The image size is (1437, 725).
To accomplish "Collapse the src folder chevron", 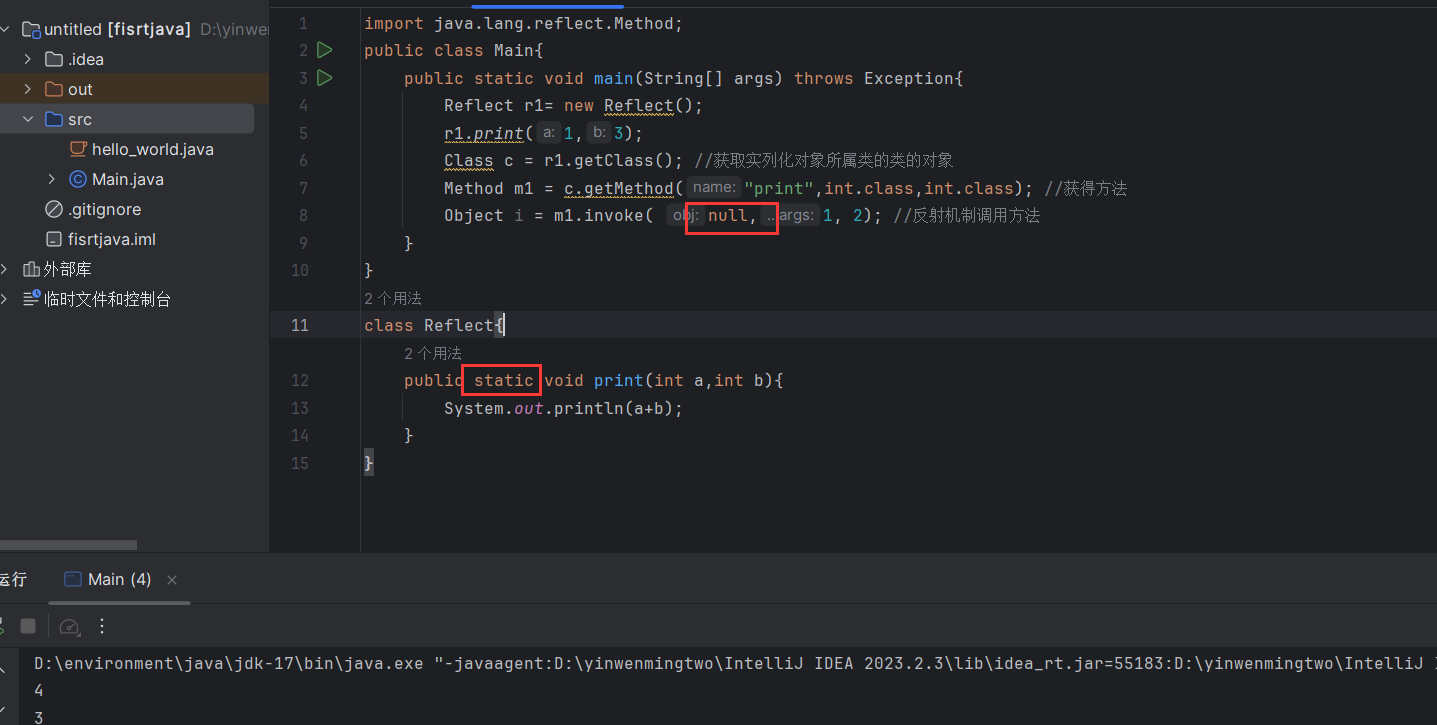I will tap(28, 119).
